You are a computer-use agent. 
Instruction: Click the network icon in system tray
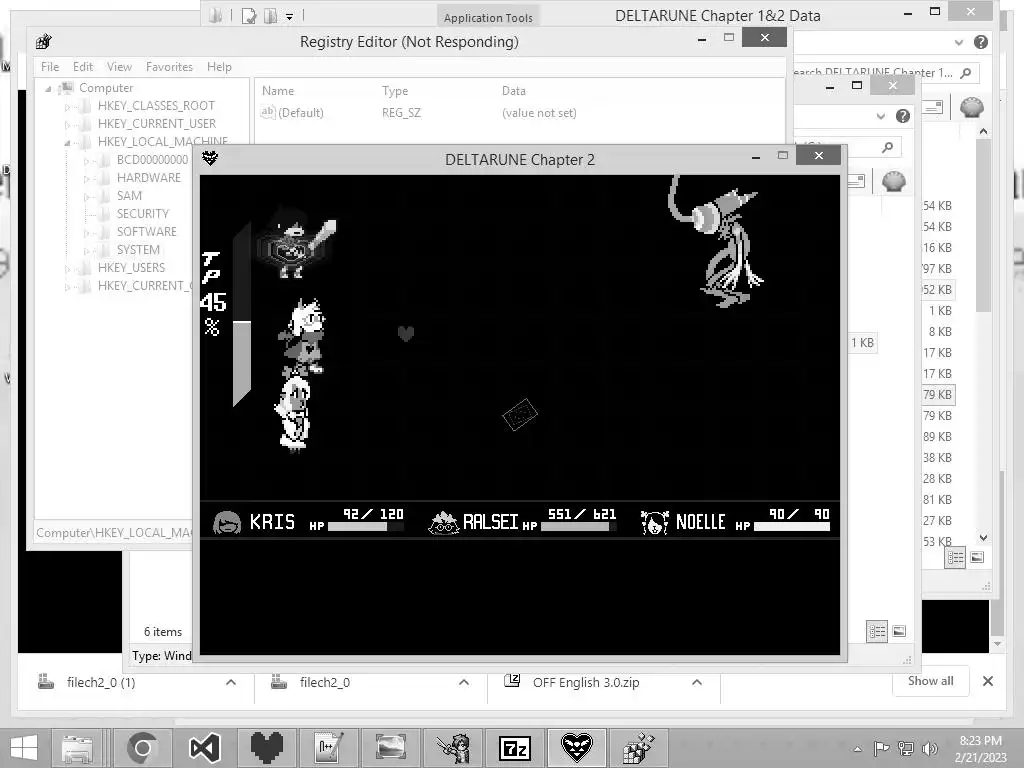click(x=906, y=748)
